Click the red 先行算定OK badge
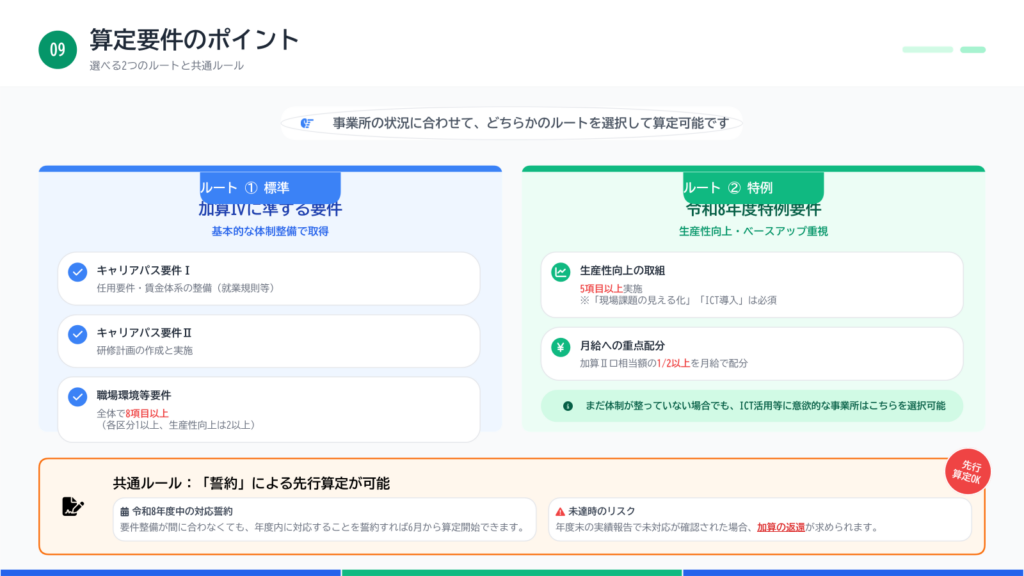Image resolution: width=1024 pixels, height=576 pixels. click(x=967, y=471)
